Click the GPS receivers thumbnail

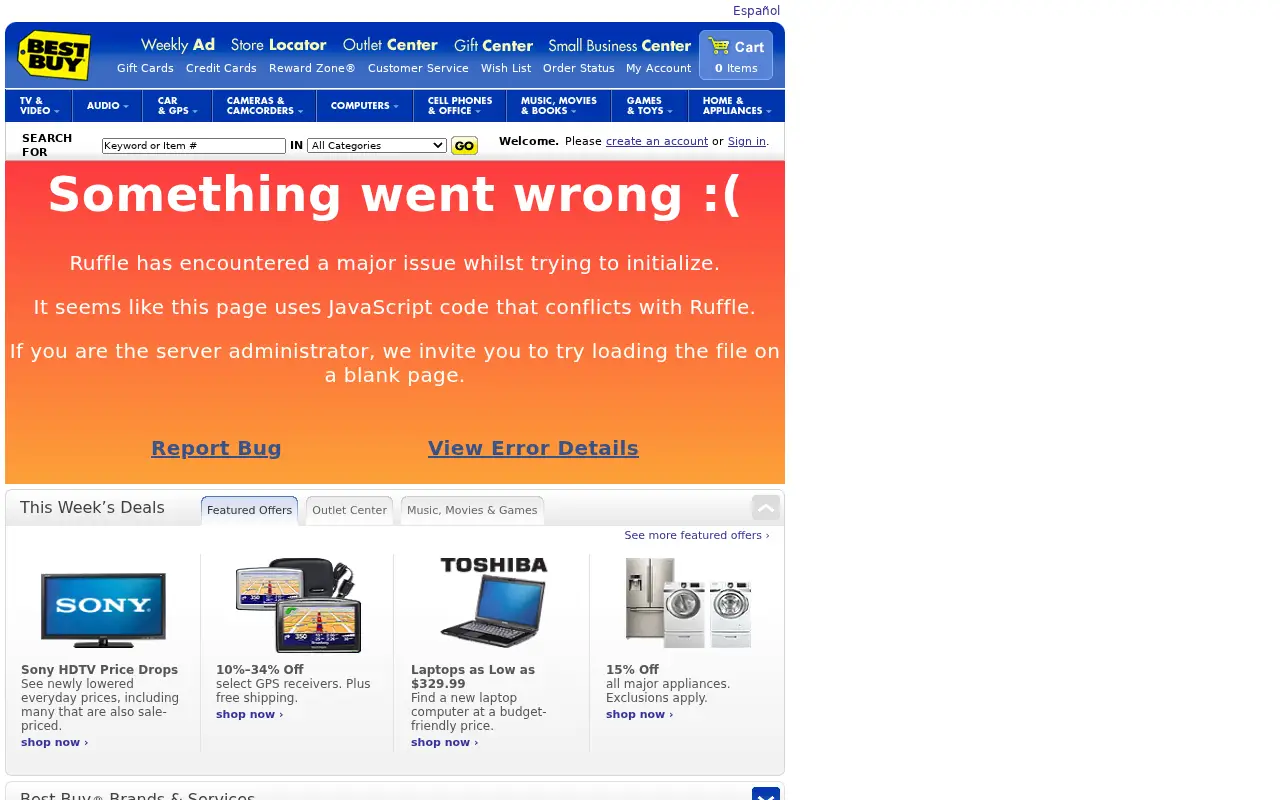click(298, 605)
